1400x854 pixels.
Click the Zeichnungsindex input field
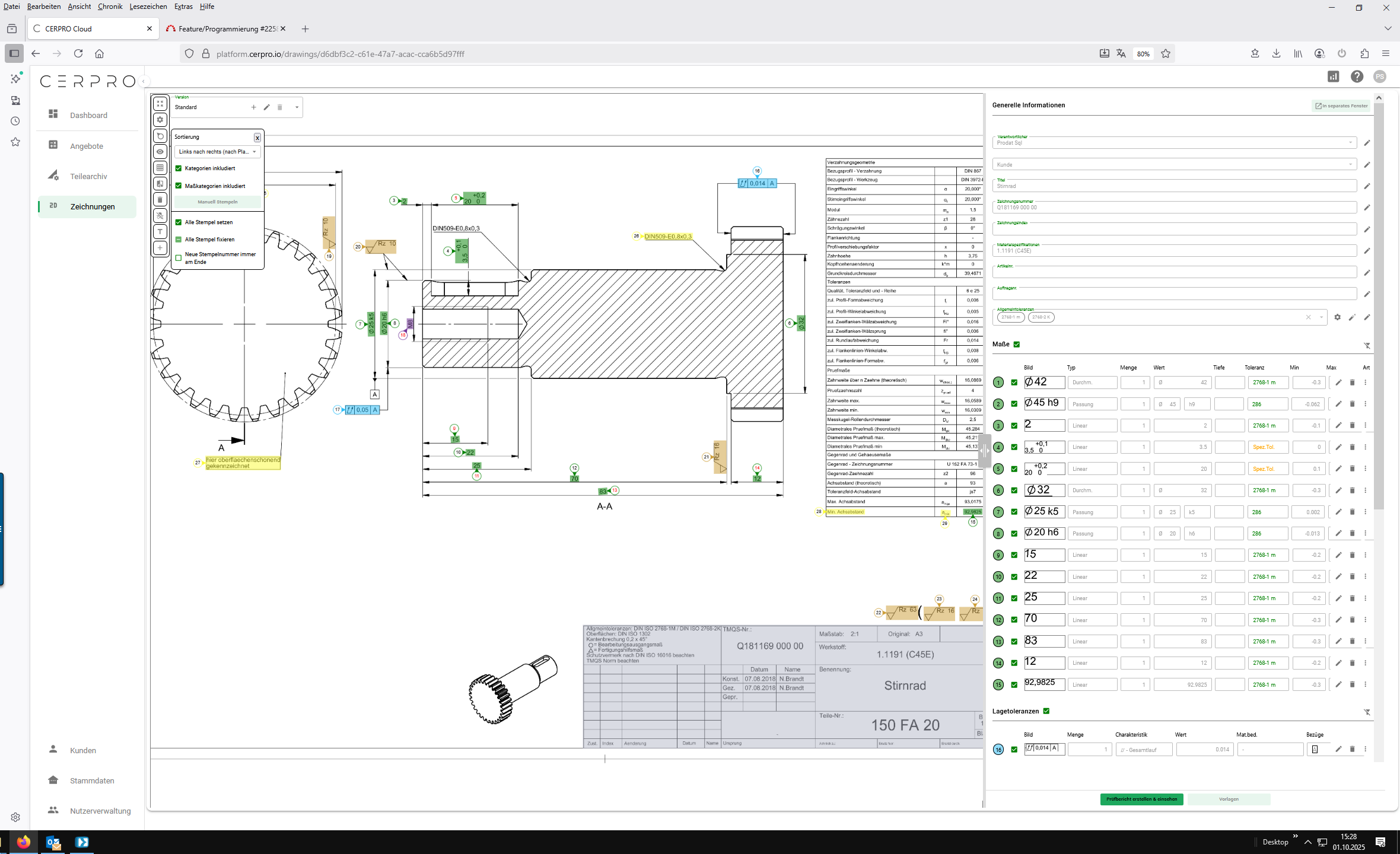[x=1173, y=230]
